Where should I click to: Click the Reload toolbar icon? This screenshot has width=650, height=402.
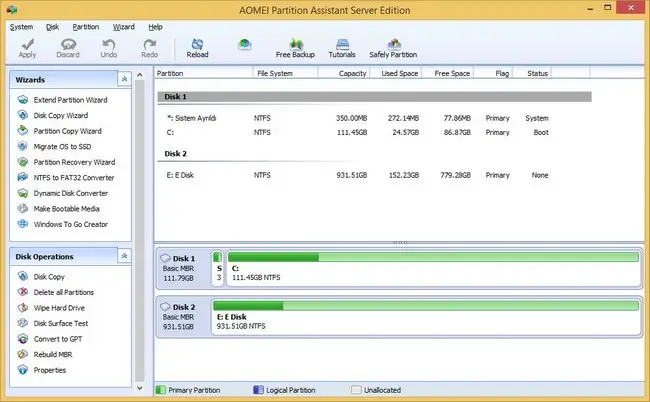(x=197, y=44)
